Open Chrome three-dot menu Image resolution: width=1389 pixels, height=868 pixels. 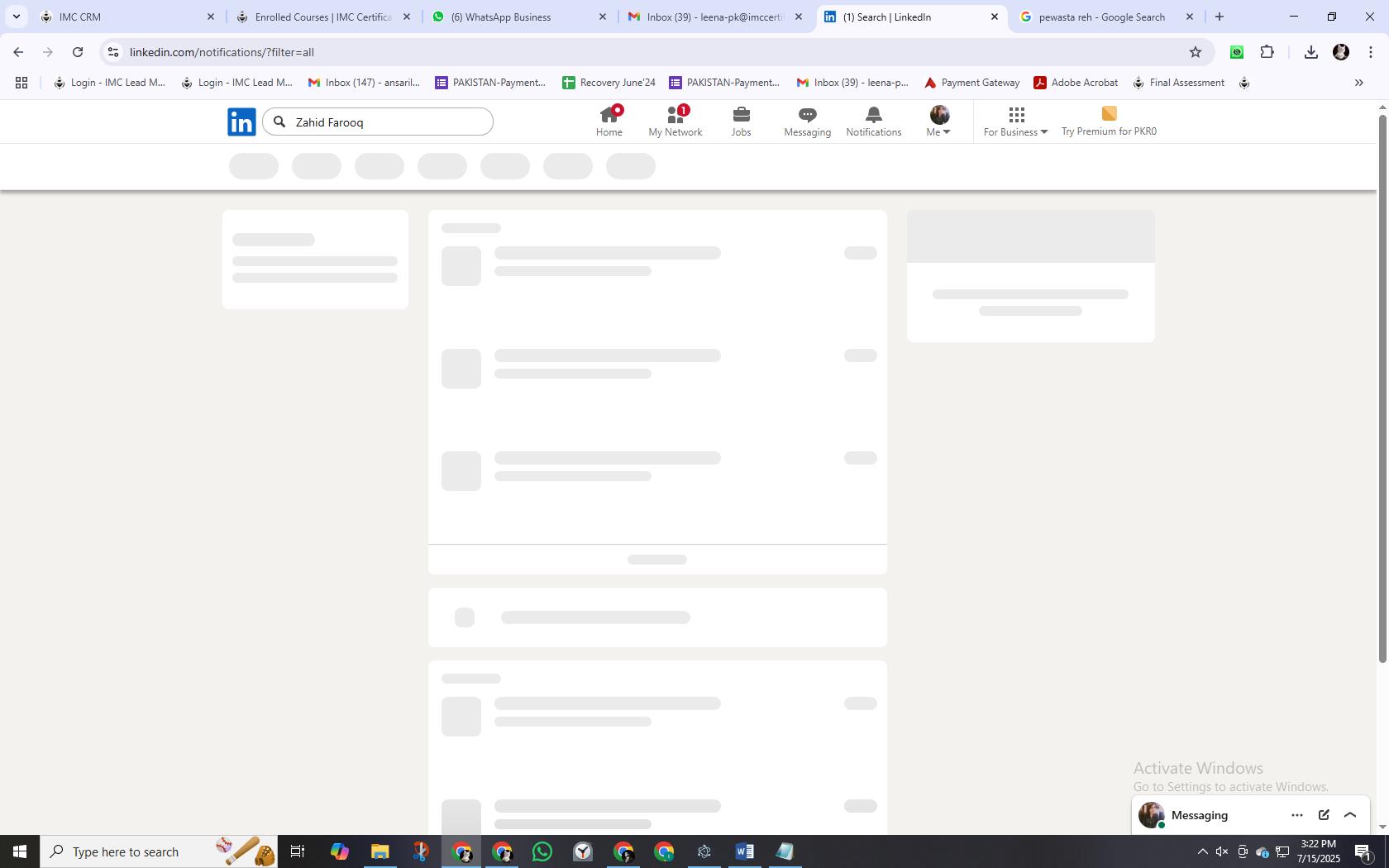pos(1371,52)
